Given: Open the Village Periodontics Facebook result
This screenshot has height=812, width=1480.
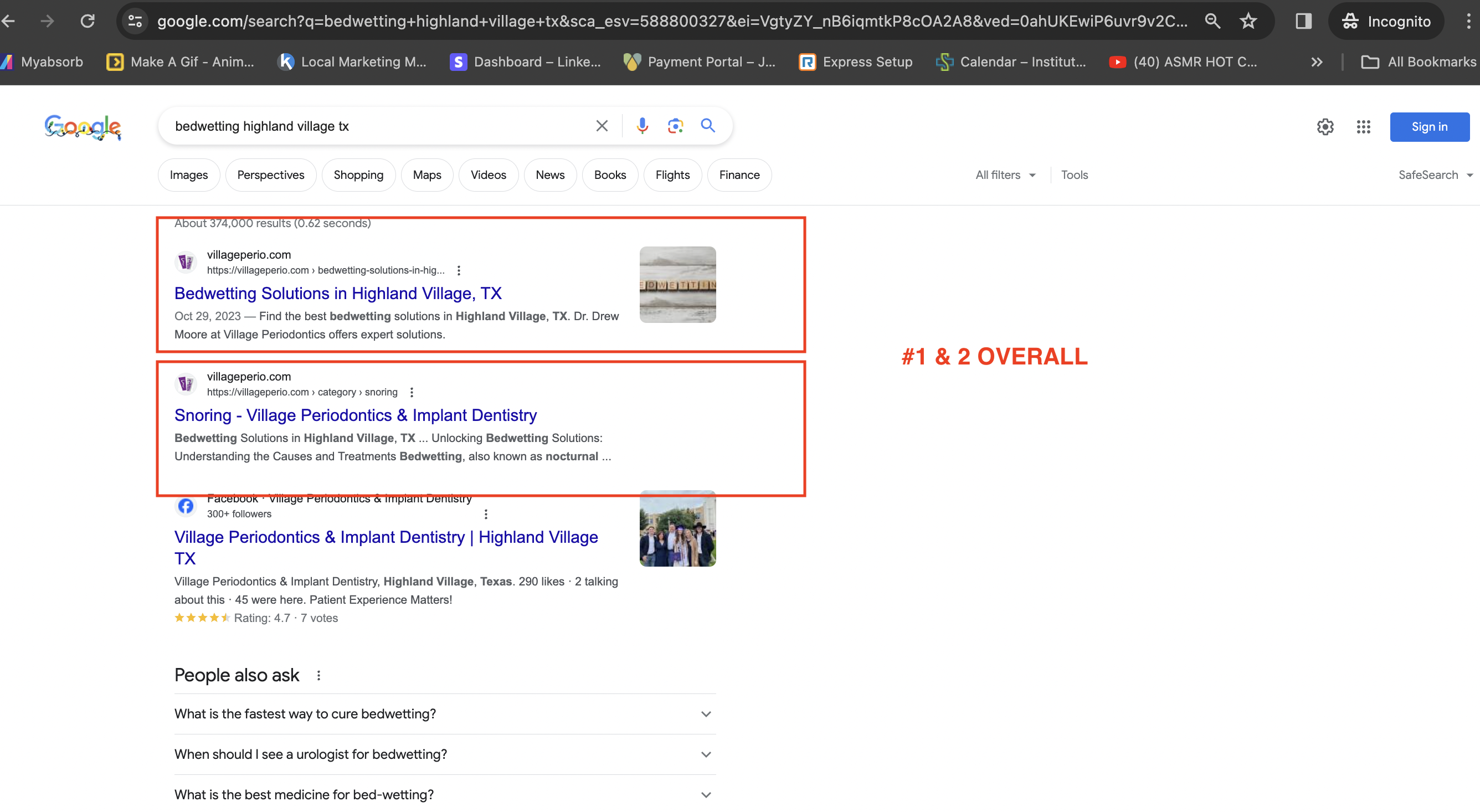Looking at the screenshot, I should pyautogui.click(x=386, y=547).
